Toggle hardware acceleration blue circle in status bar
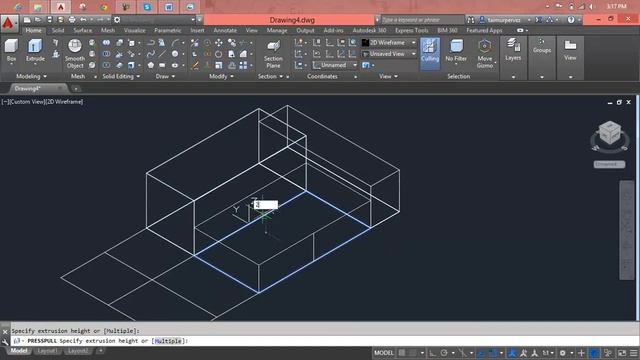This screenshot has height=360, width=640. point(595,353)
